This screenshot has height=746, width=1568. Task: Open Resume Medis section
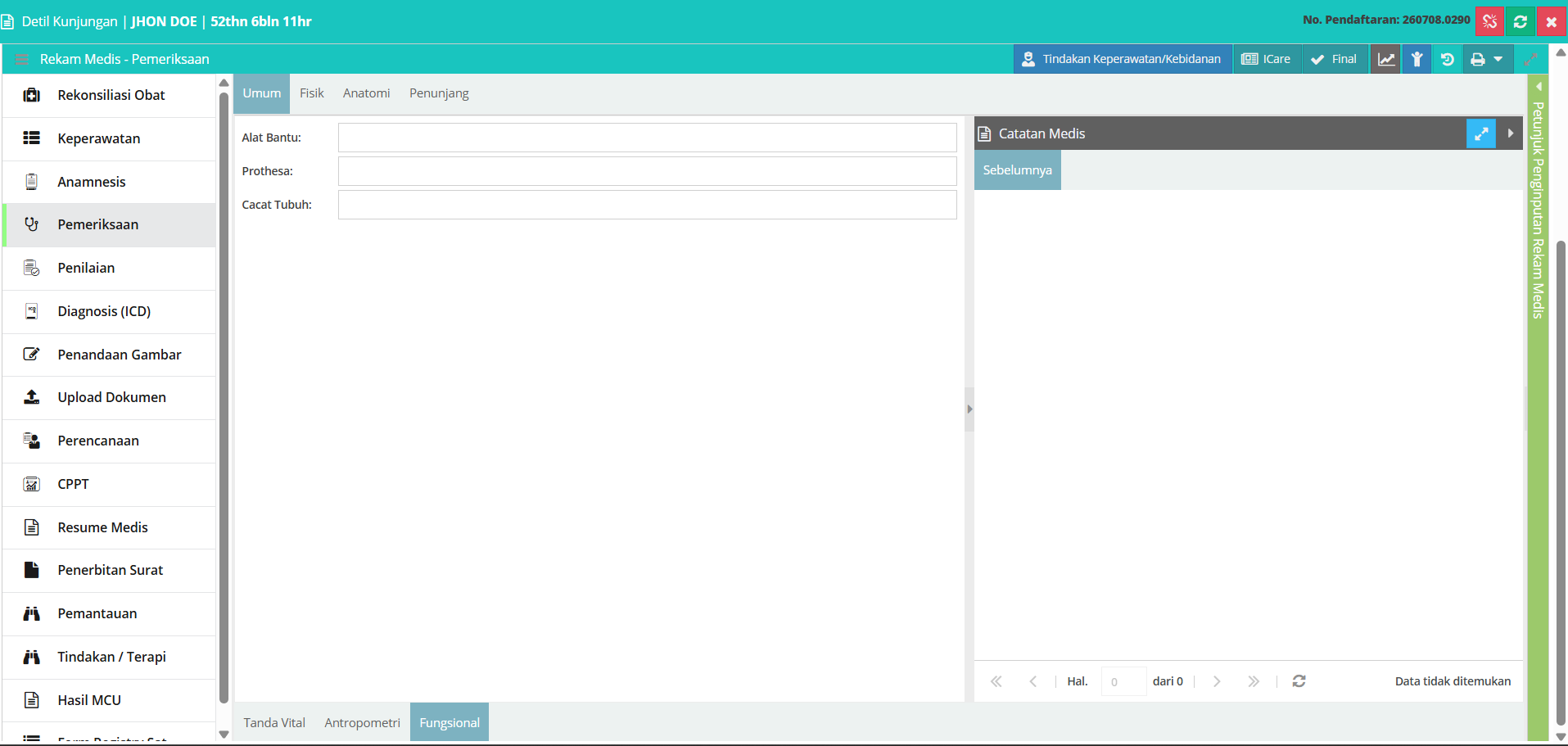[x=110, y=527]
